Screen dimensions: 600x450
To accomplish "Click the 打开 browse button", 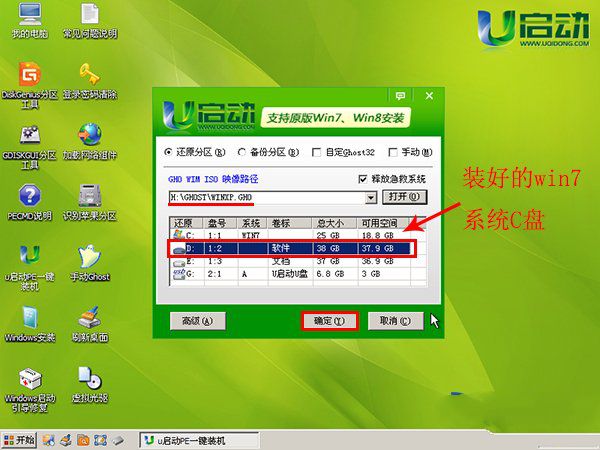I will (402, 197).
